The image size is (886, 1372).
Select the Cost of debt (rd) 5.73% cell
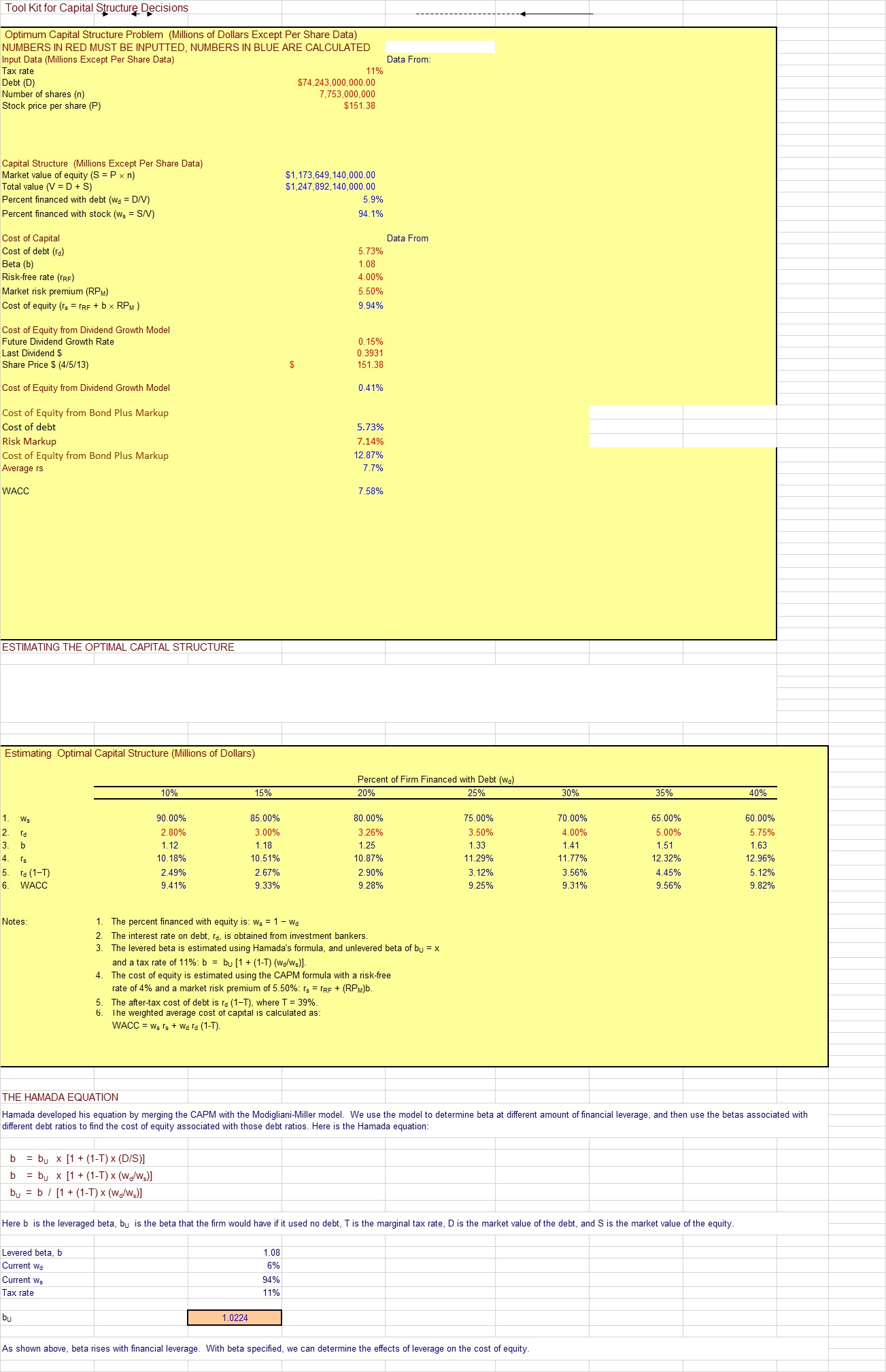point(371,252)
